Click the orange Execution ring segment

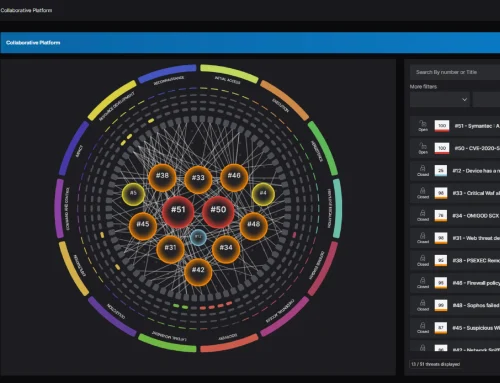pos(285,99)
